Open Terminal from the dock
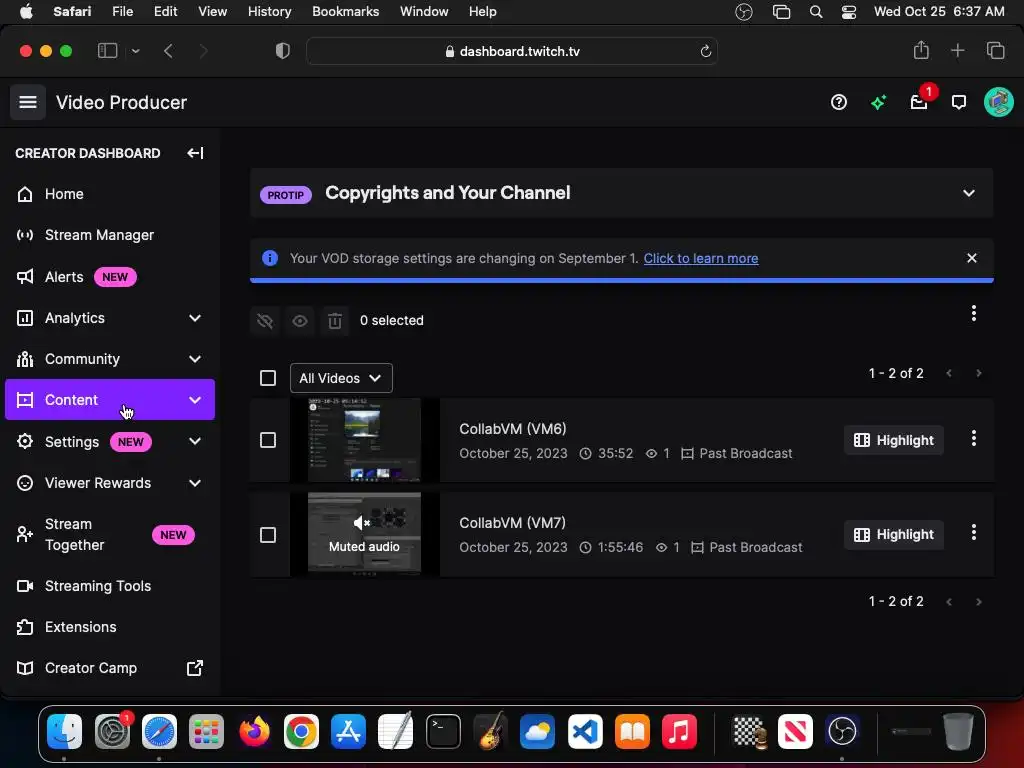This screenshot has height=768, width=1024. [443, 731]
